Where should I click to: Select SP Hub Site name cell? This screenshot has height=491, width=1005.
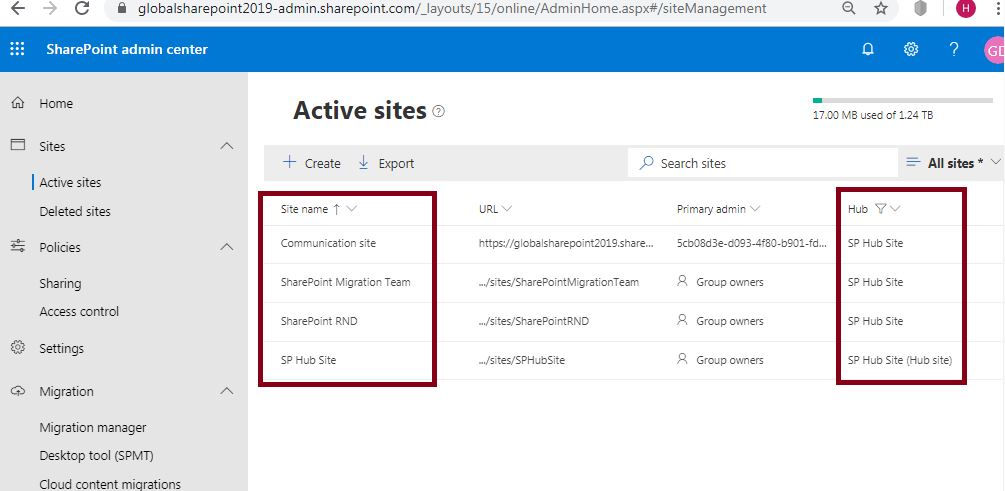tap(308, 360)
